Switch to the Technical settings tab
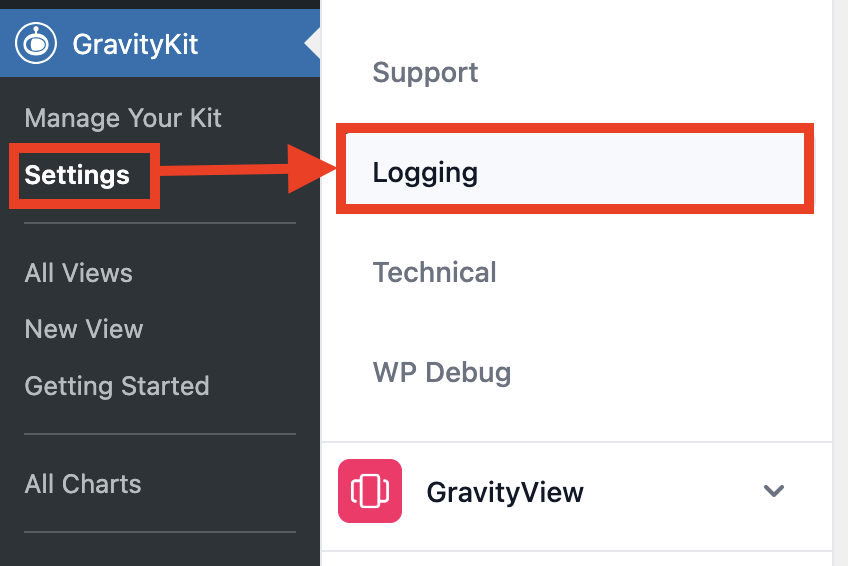The image size is (848, 566). coord(434,273)
